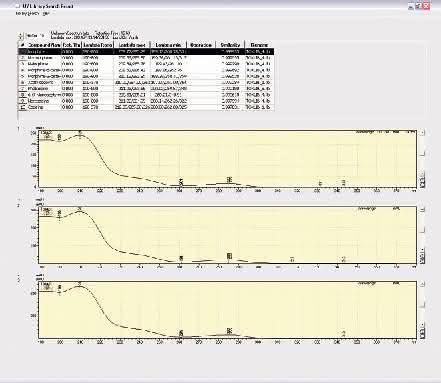Click the Filename column header at table's right
This screenshot has width=441, height=383.
click(259, 45)
